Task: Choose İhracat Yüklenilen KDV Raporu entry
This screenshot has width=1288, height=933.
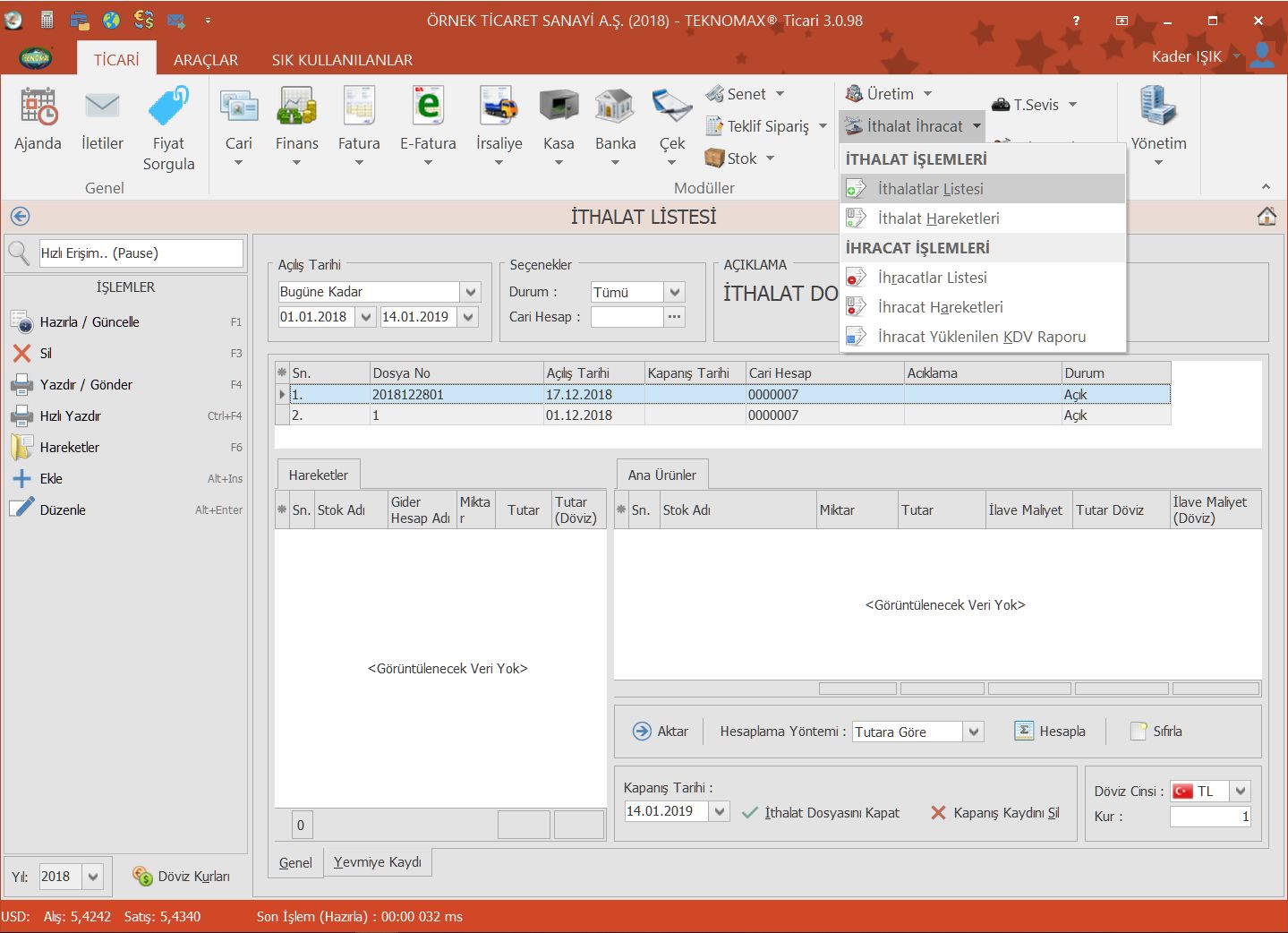Action: (x=981, y=337)
